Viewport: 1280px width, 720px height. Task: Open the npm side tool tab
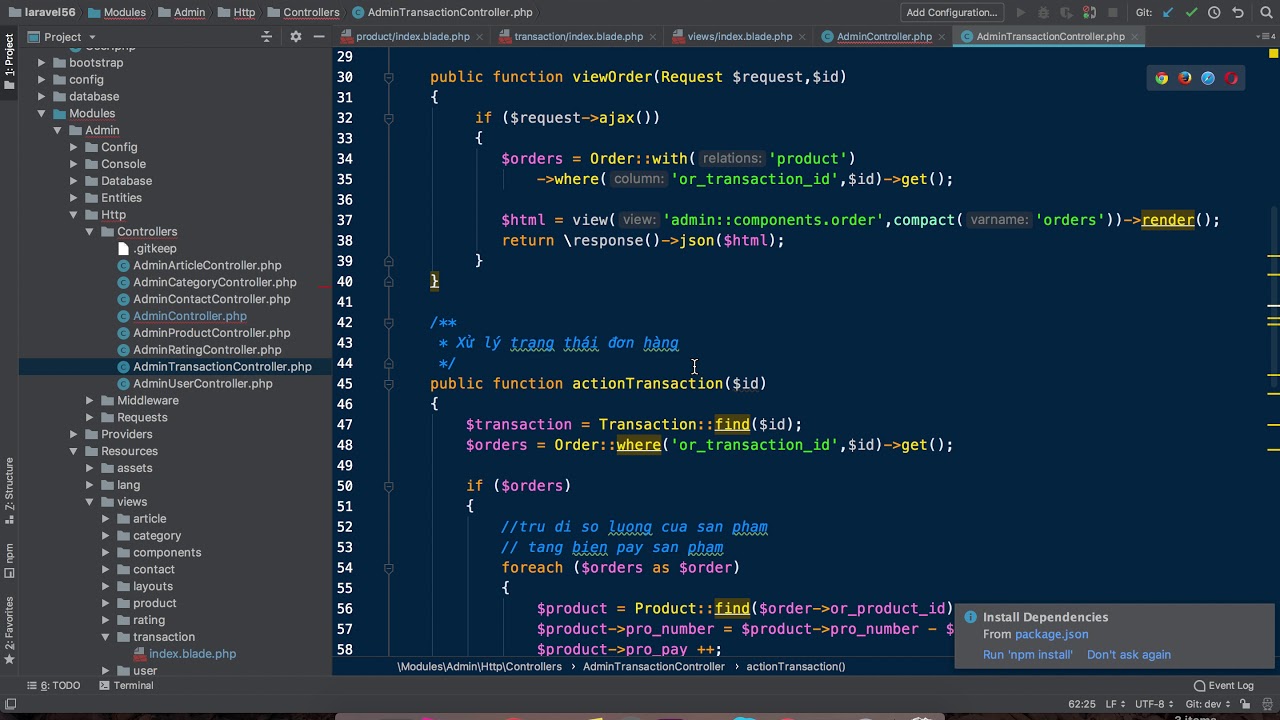[9, 560]
